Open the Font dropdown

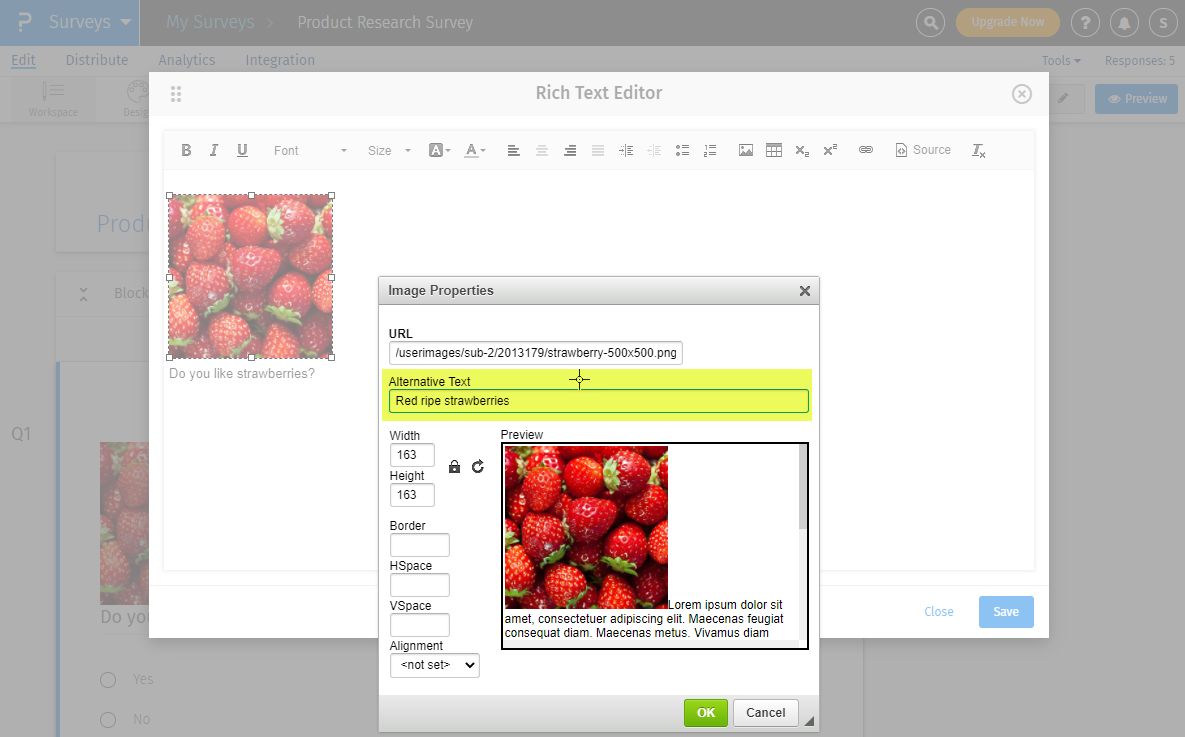[x=310, y=150]
